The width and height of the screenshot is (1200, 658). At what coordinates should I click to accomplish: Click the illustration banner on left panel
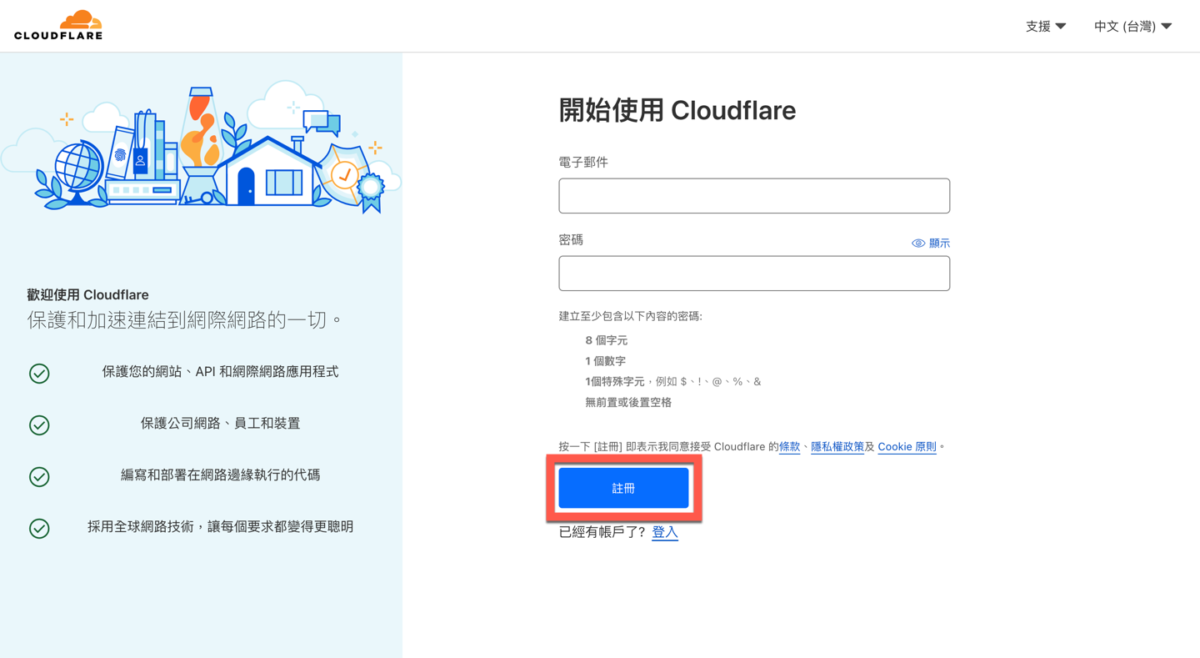(201, 147)
